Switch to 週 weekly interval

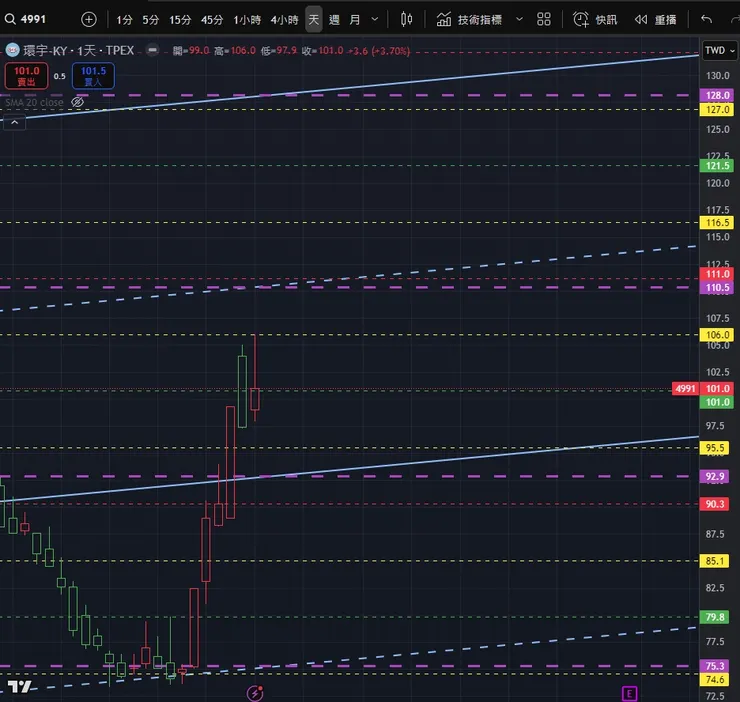[334, 20]
